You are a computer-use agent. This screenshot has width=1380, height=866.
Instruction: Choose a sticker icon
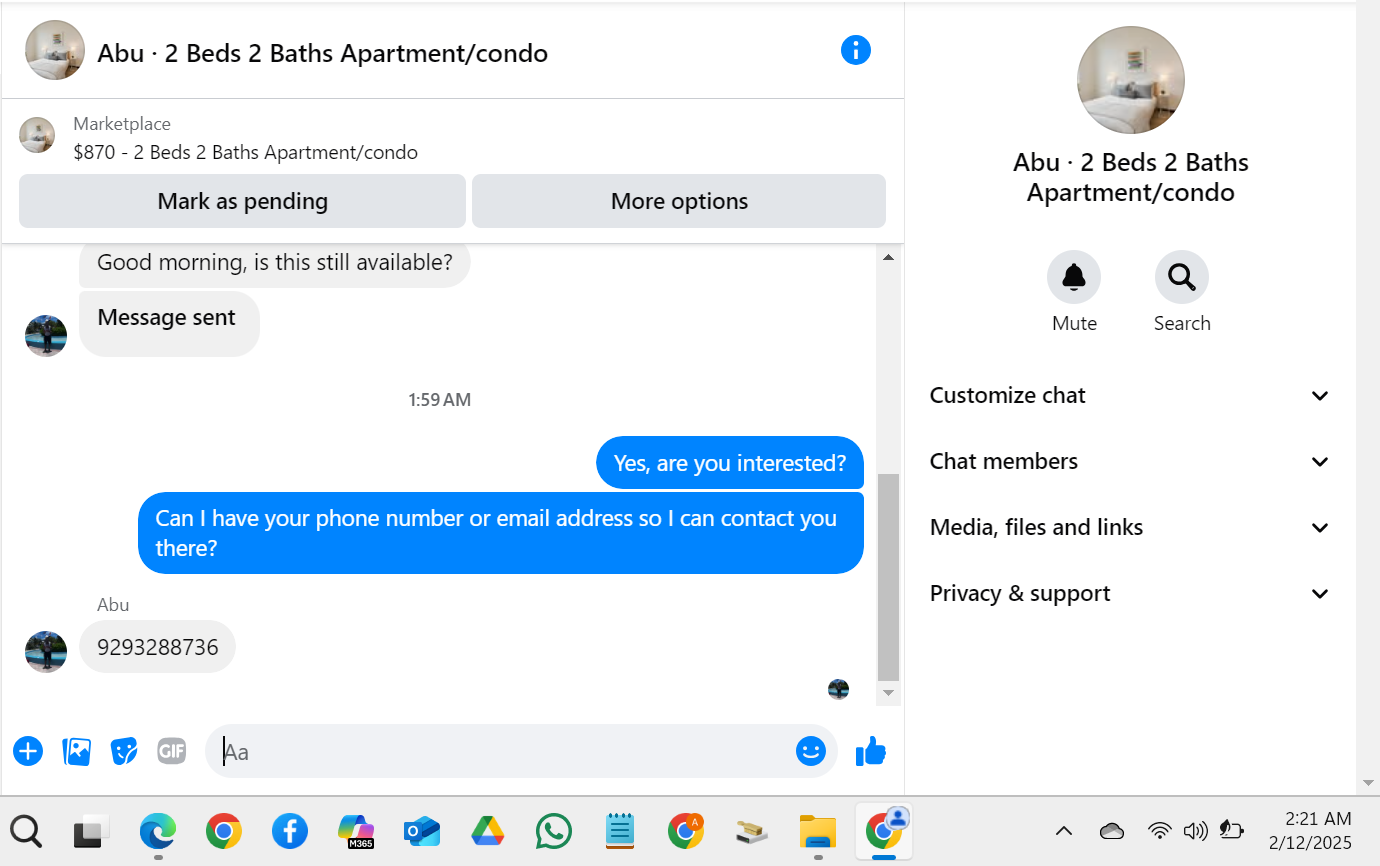pos(124,751)
